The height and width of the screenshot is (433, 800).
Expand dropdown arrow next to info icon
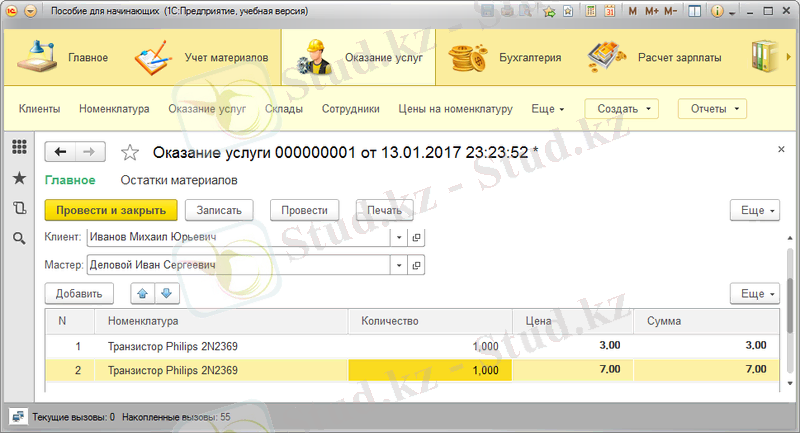pos(732,12)
